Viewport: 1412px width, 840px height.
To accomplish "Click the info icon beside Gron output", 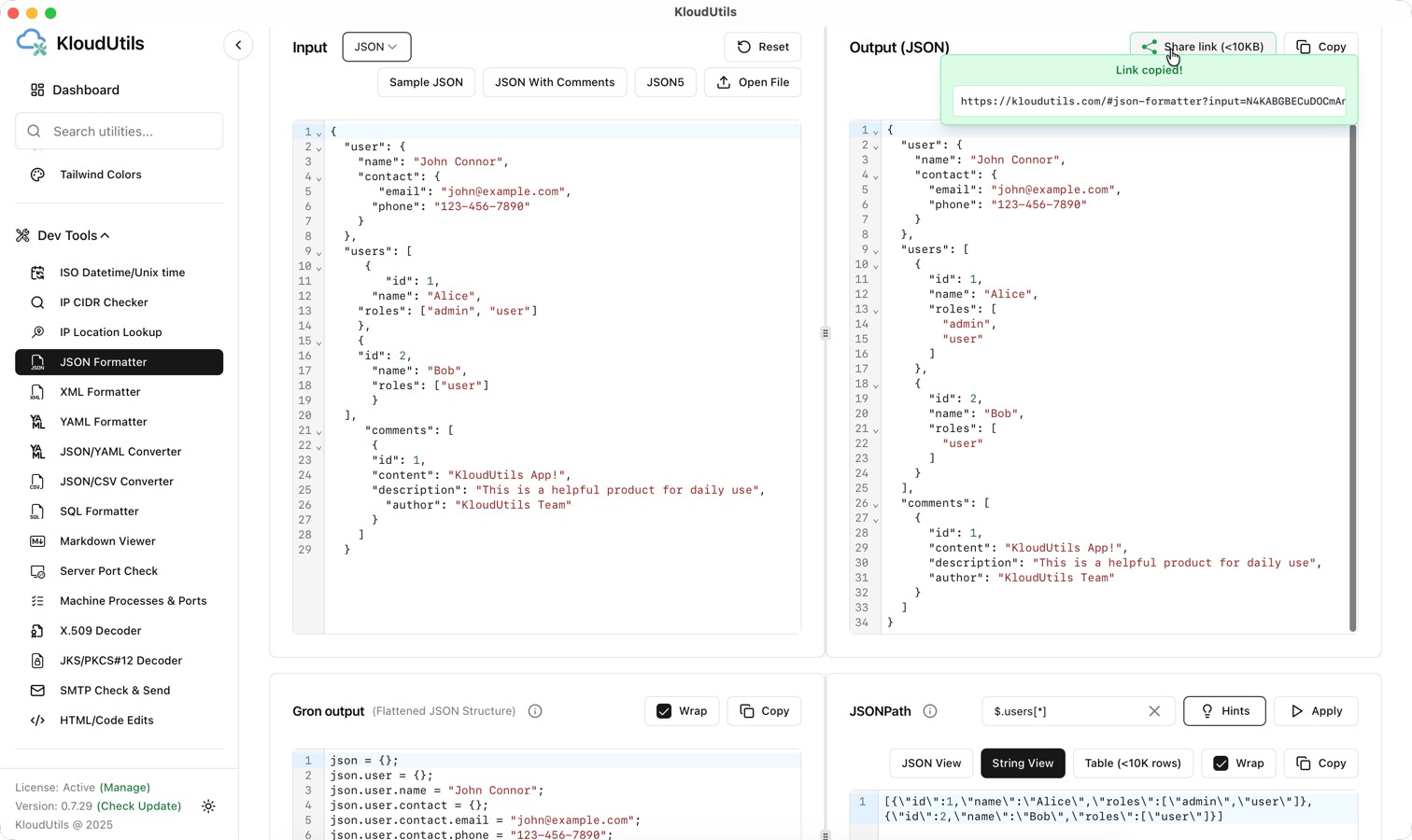I will [535, 711].
